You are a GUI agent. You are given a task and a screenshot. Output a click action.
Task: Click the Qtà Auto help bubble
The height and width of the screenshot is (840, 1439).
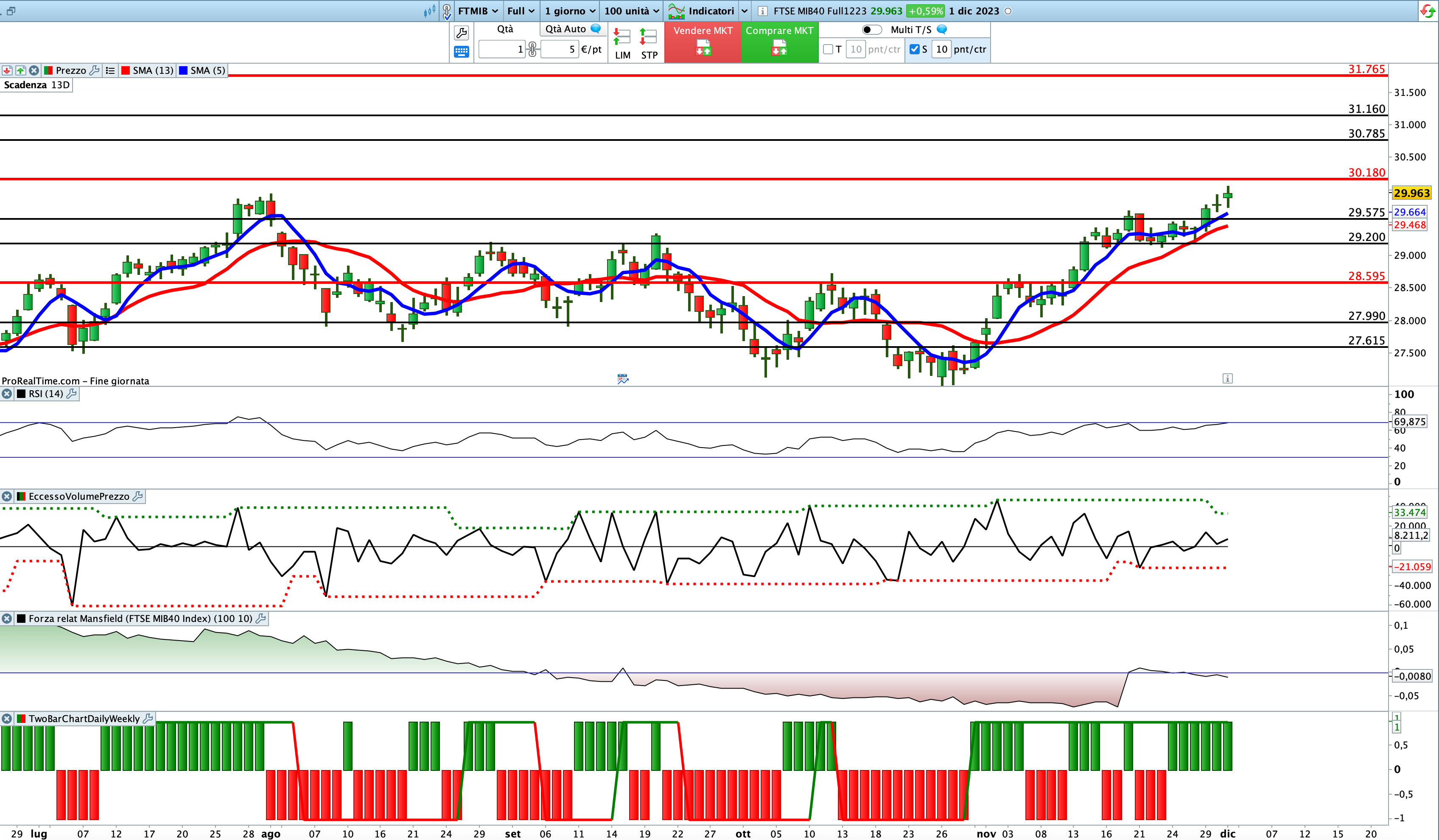(x=596, y=28)
